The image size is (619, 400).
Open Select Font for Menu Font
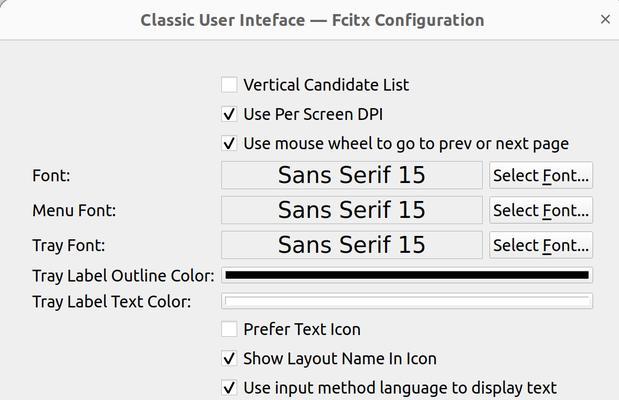[541, 210]
